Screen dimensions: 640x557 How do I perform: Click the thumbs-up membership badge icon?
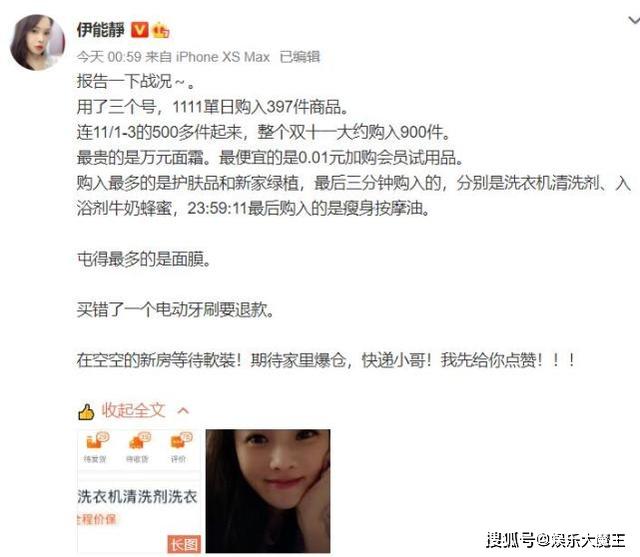[160, 31]
